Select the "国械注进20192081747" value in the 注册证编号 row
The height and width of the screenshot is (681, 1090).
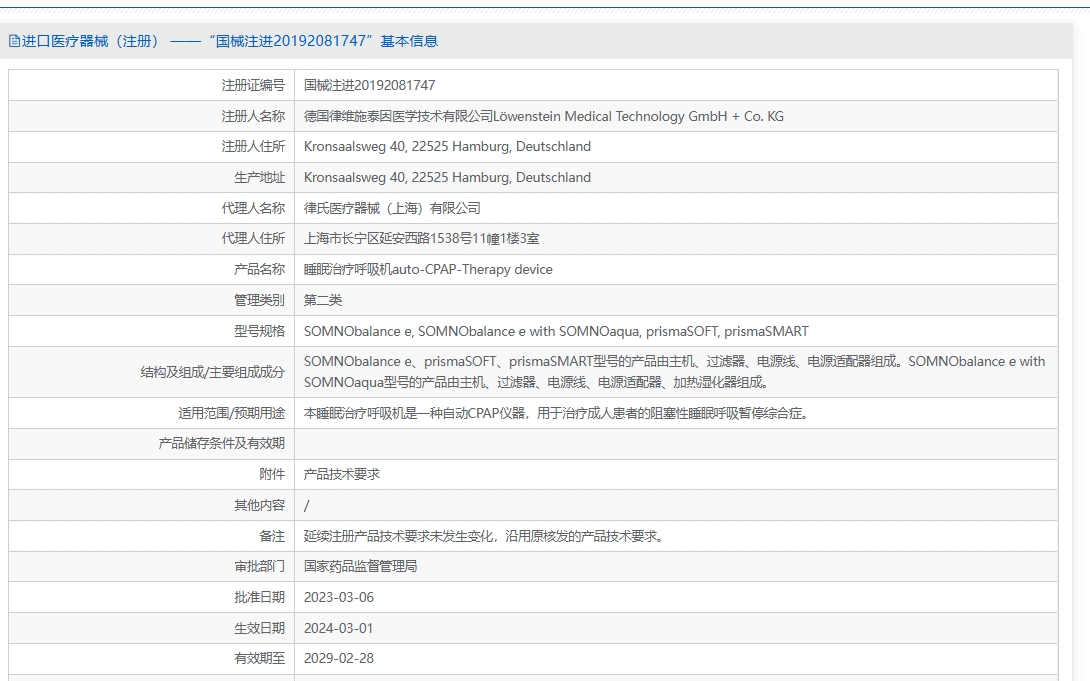click(370, 85)
